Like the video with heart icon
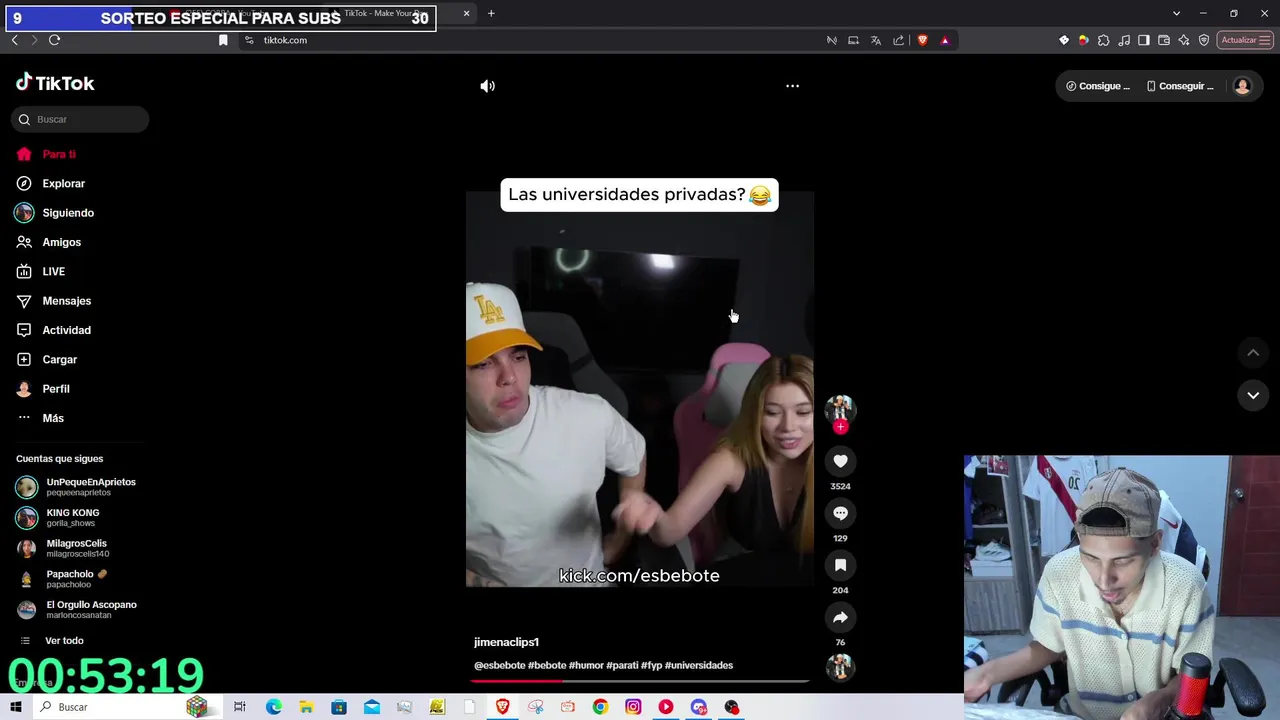The width and height of the screenshot is (1280, 720). (x=840, y=461)
